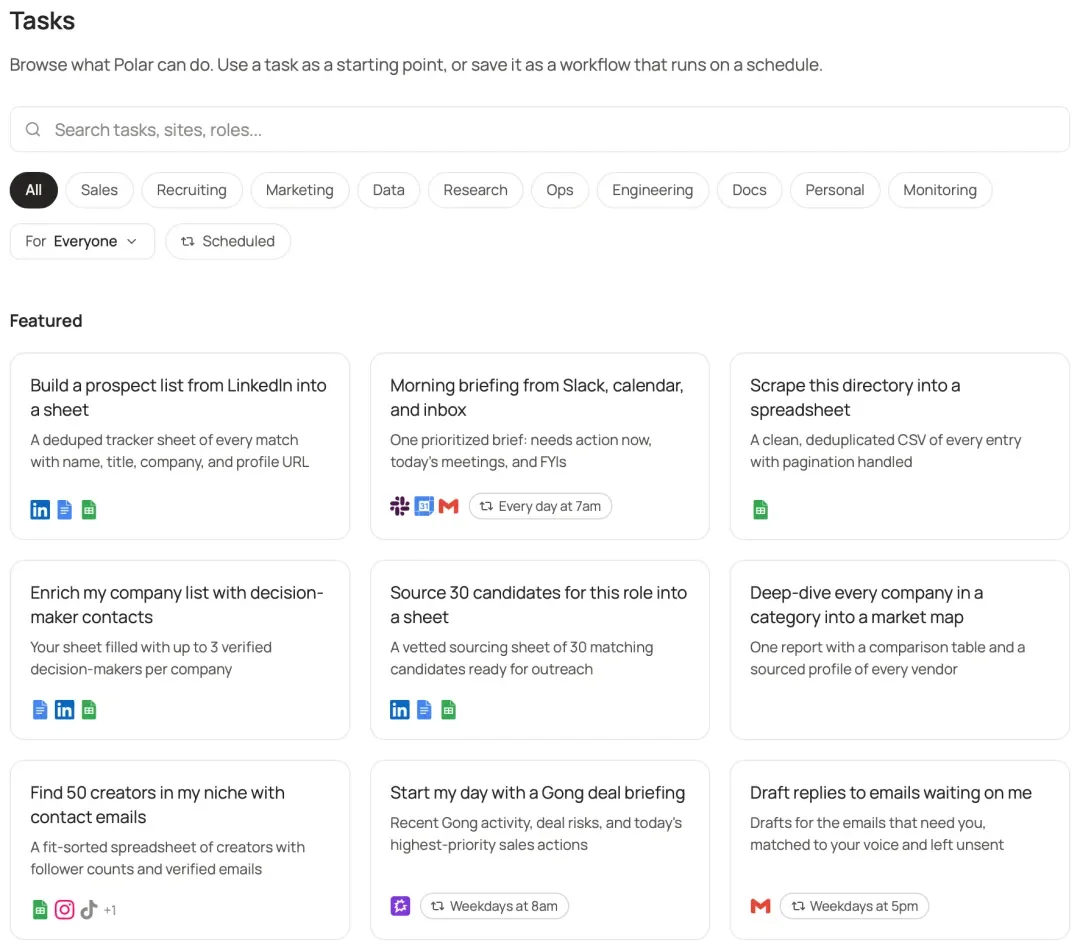The width and height of the screenshot is (1080, 945).
Task: Click Gong icon in deal briefing card
Action: (x=400, y=906)
